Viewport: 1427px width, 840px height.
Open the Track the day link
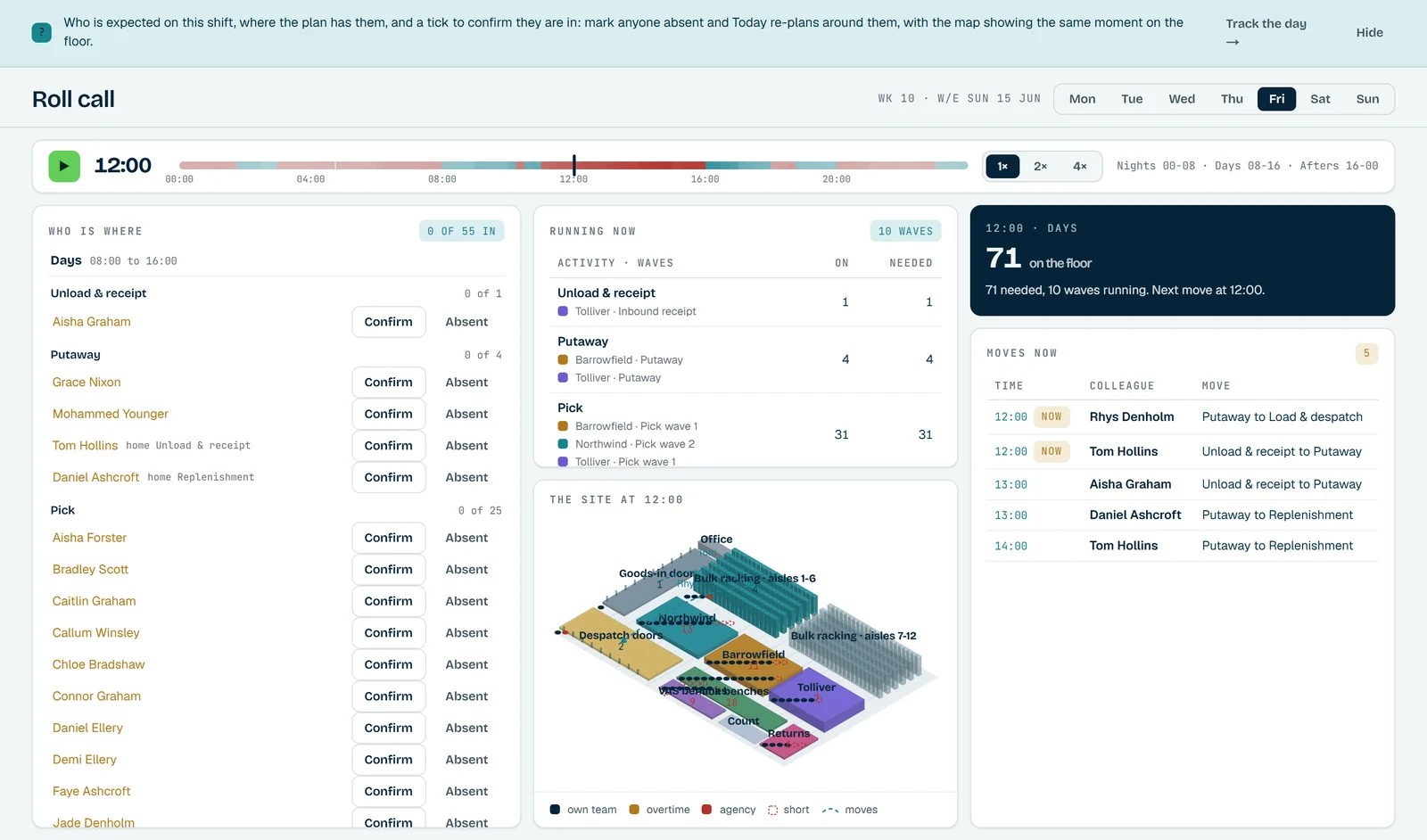tap(1266, 33)
